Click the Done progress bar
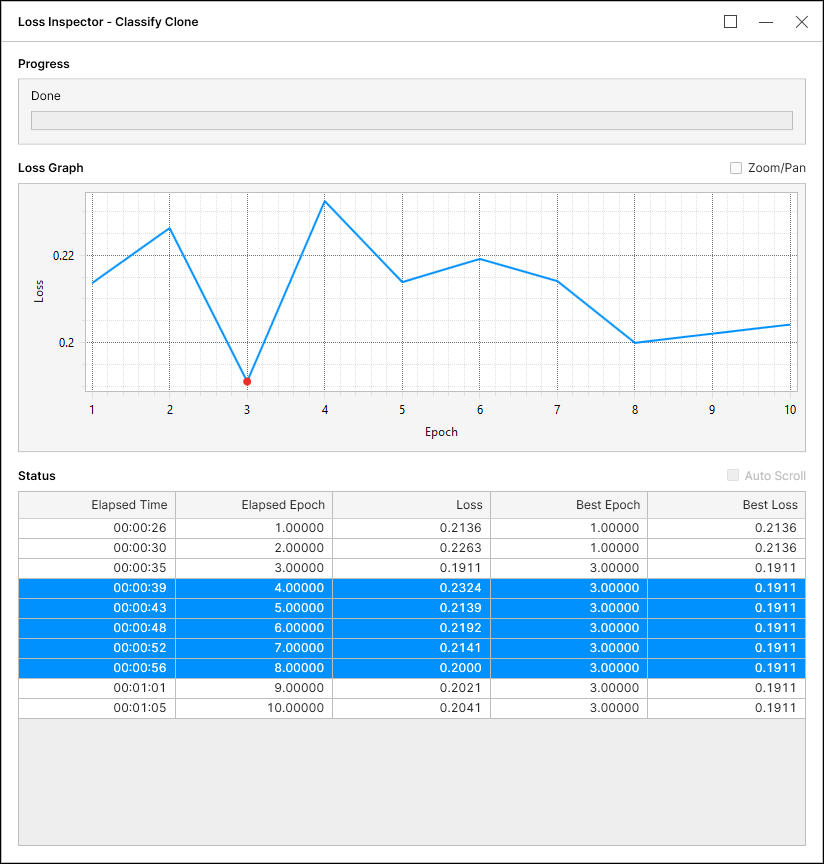824x864 pixels. [411, 120]
